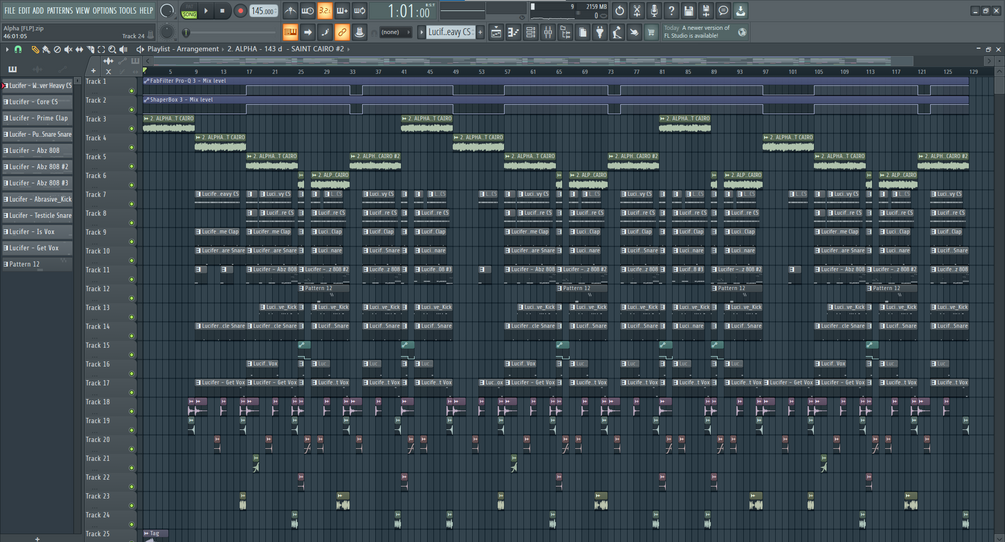
Task: Open the Playlist view icon
Action: tap(496, 33)
